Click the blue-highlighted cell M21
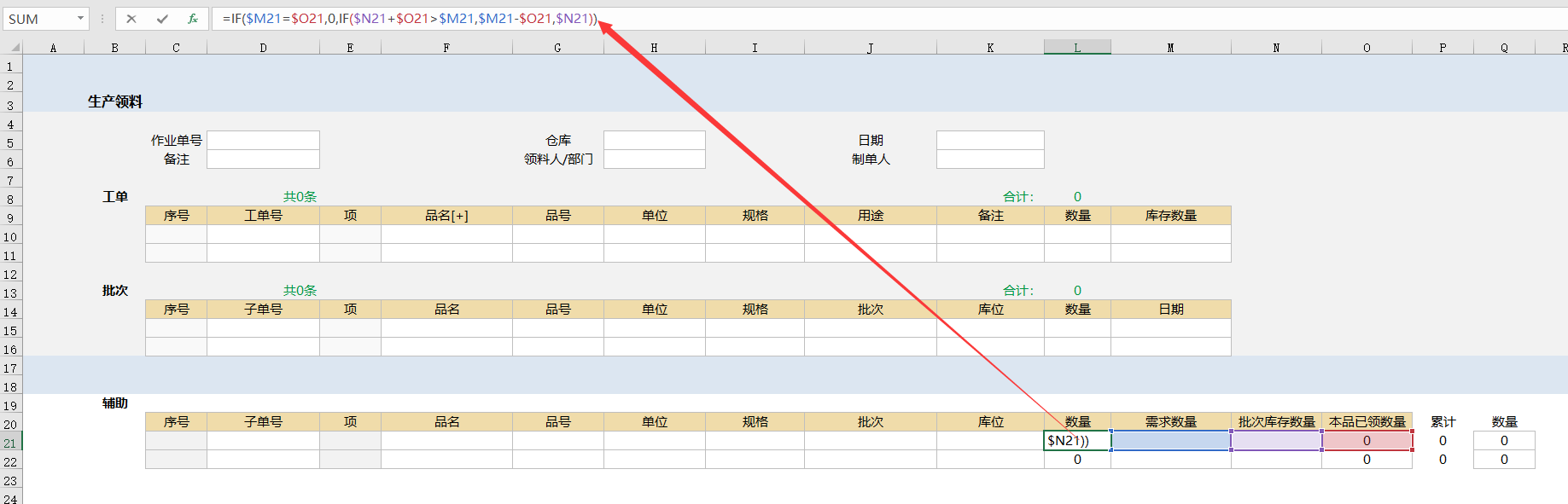Image resolution: width=1568 pixels, height=504 pixels. coord(1170,441)
